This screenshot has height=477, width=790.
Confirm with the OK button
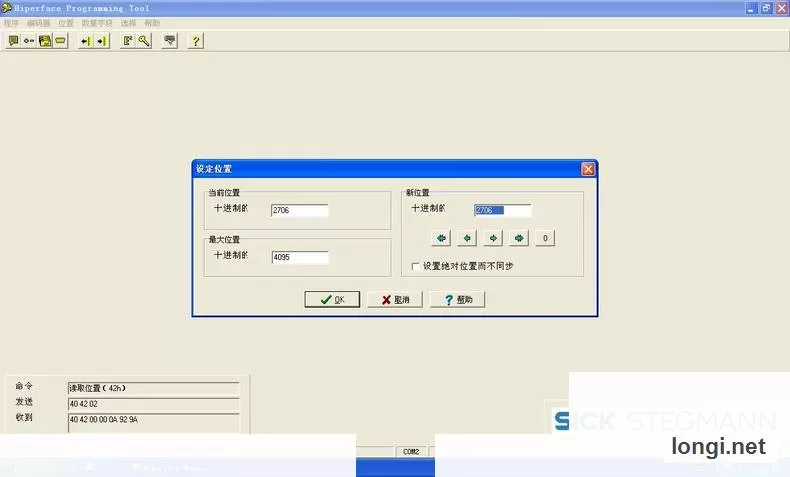pos(332,299)
